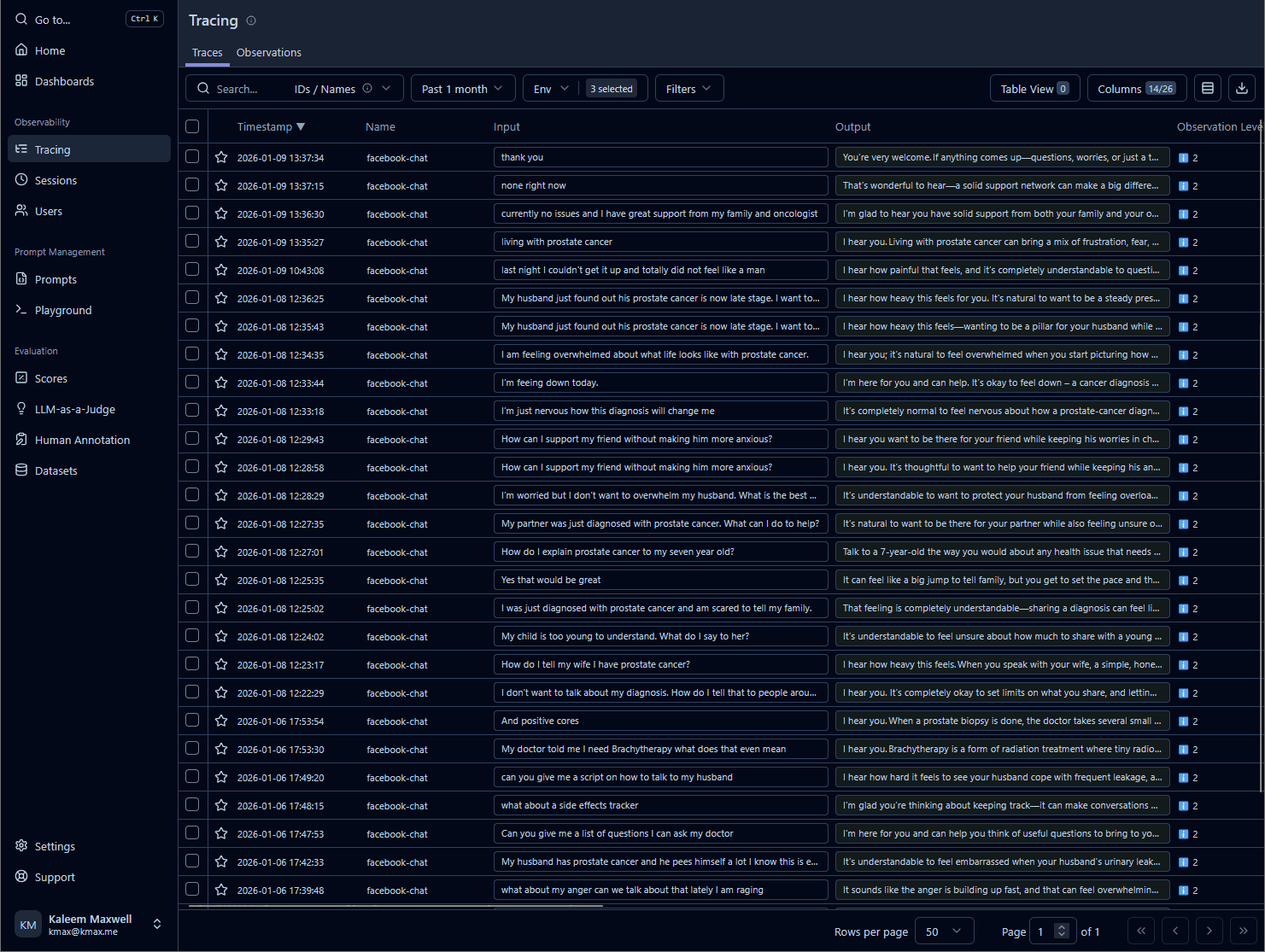Click the trace Search input field

tap(239, 89)
